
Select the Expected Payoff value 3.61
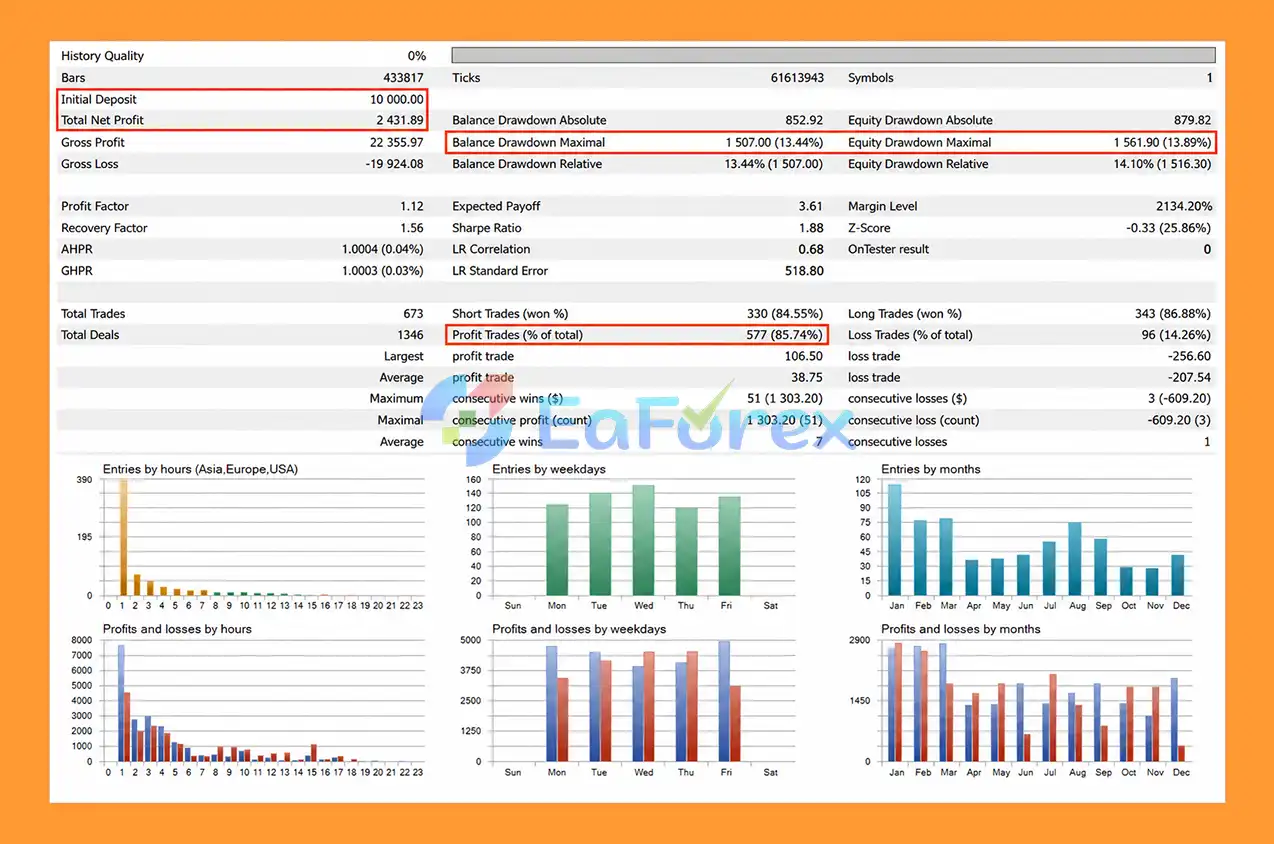811,206
